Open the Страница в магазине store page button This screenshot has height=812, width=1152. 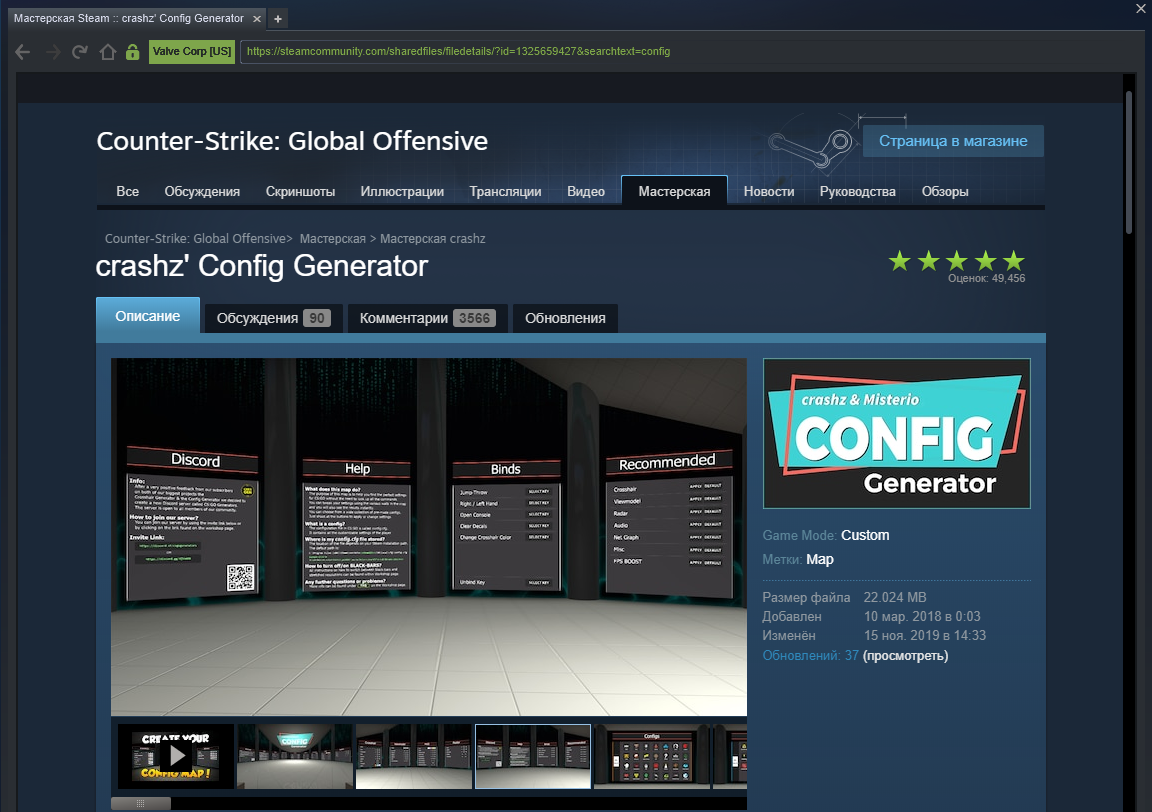(953, 141)
